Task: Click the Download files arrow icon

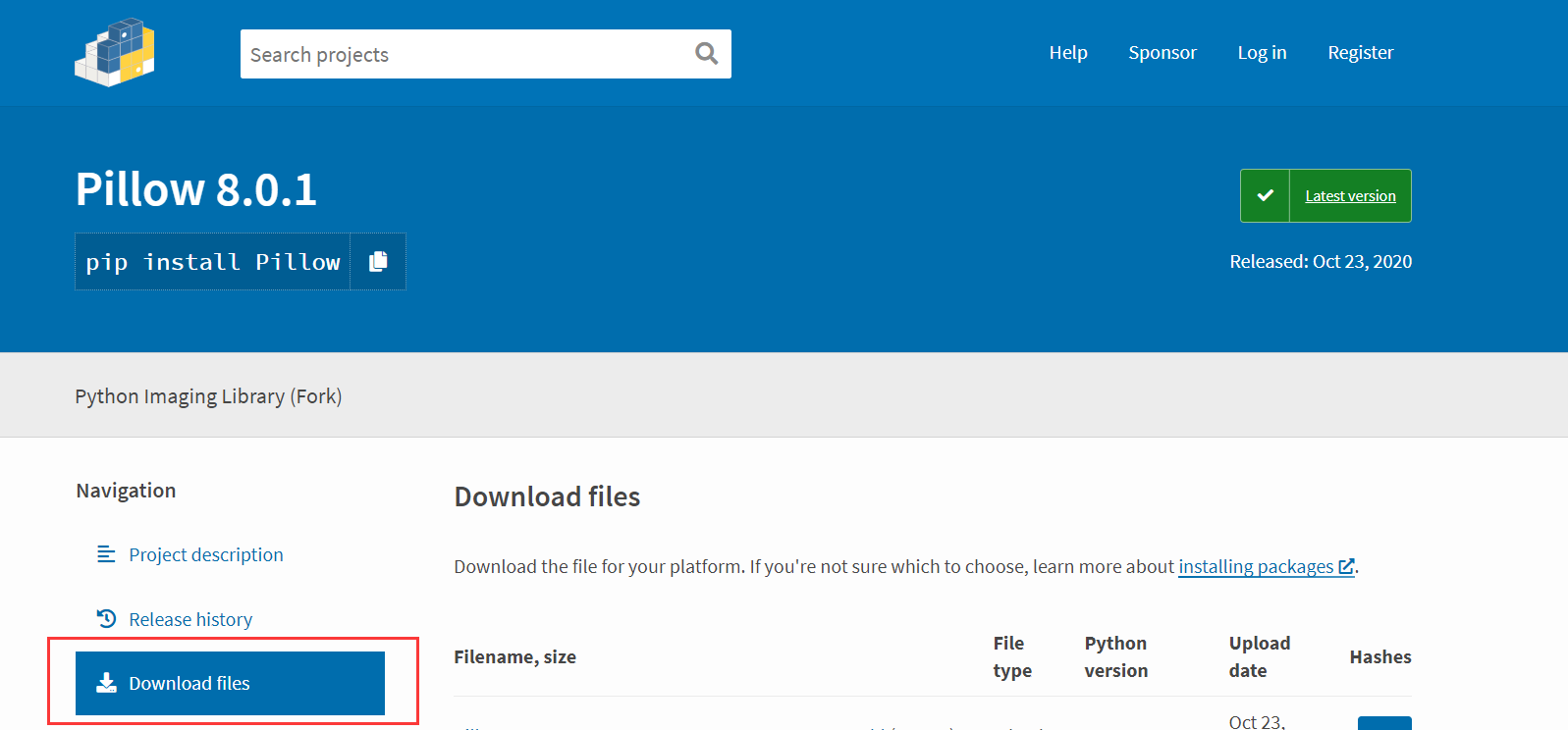Action: coord(106,683)
